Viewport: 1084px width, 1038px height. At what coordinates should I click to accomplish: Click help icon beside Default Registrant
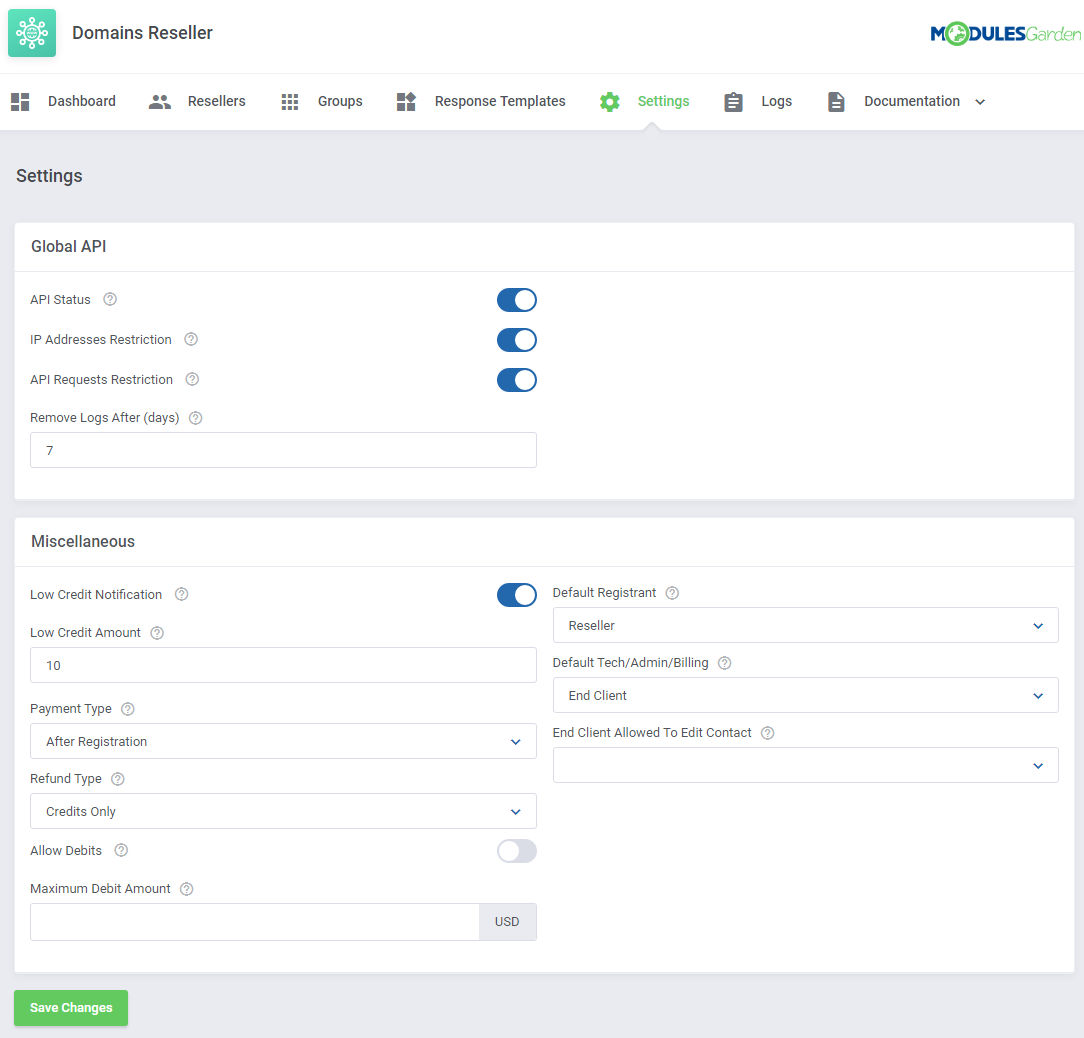pyautogui.click(x=672, y=593)
